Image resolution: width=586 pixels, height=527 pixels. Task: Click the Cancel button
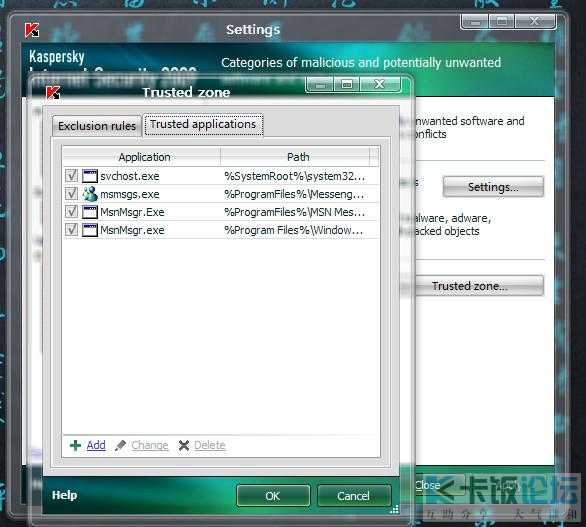(x=354, y=496)
